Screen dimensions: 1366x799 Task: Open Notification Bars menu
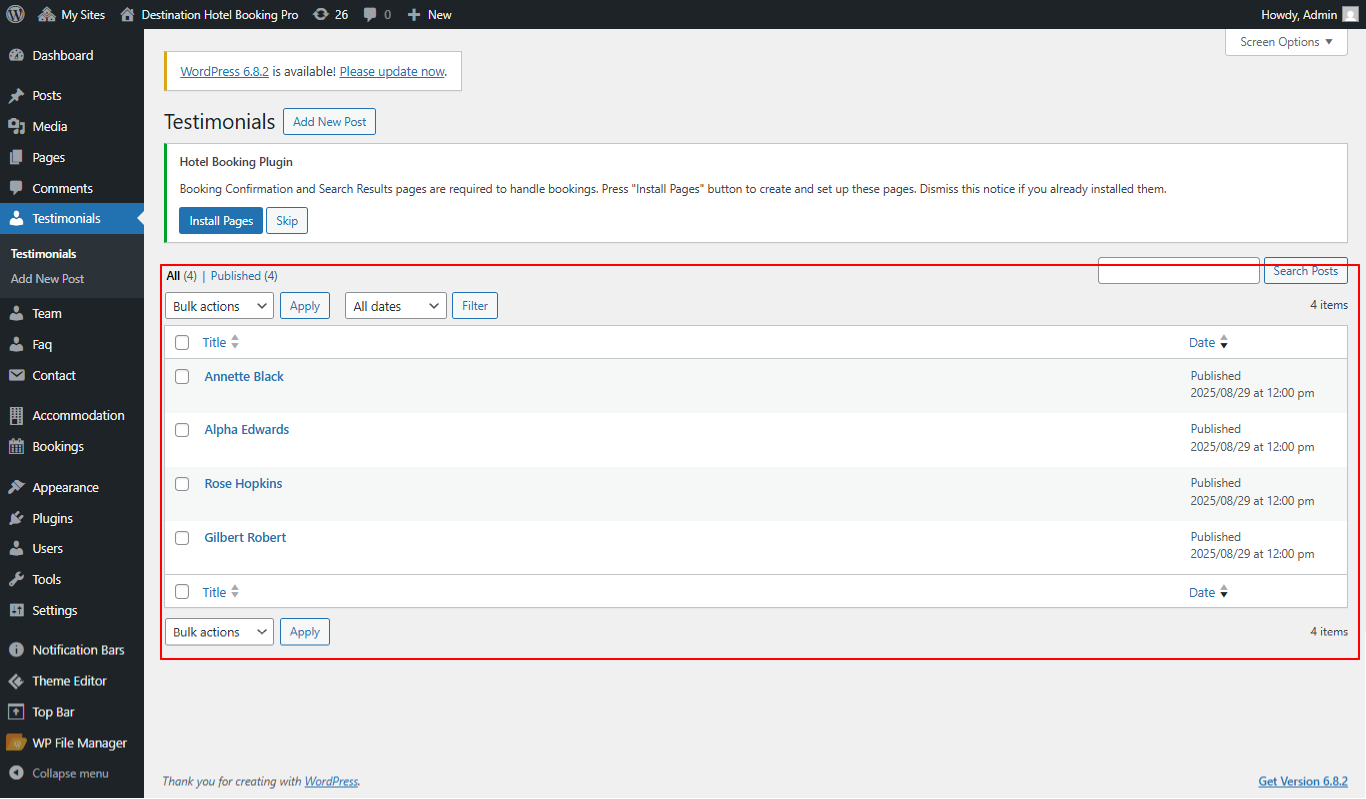pyautogui.click(x=72, y=649)
